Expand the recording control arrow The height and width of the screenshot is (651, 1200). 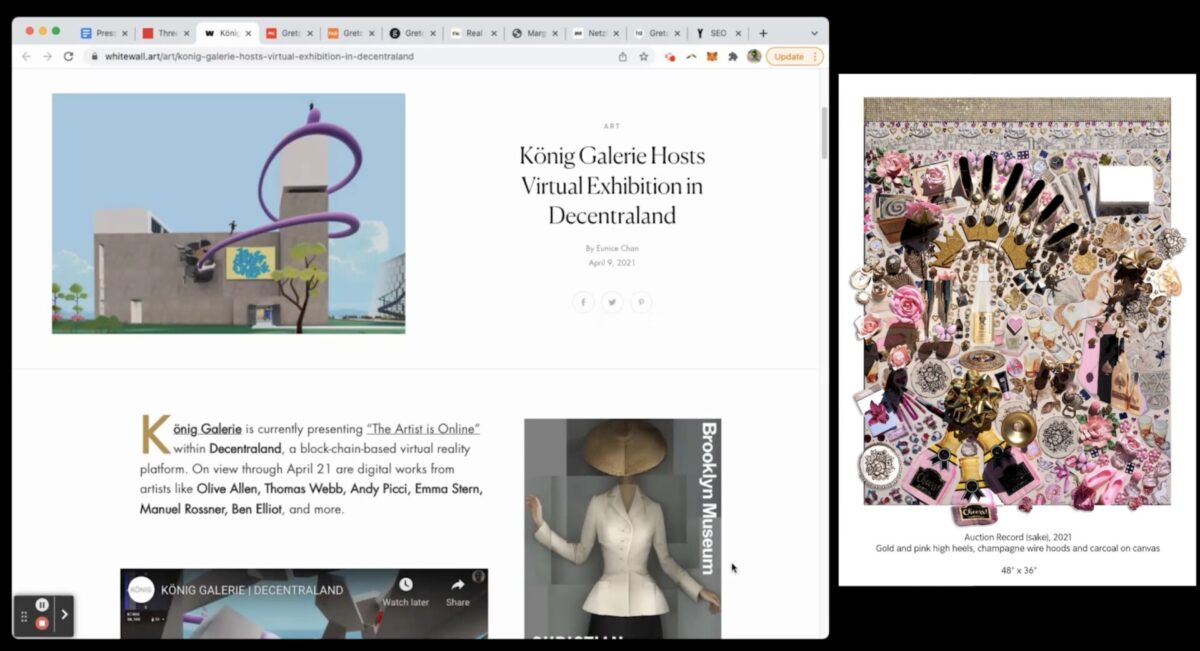click(x=64, y=614)
